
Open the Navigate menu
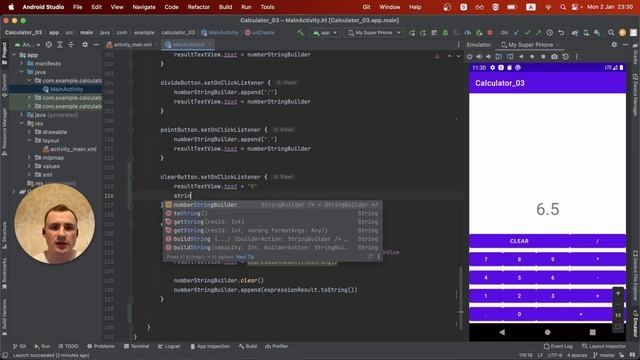(144, 7)
